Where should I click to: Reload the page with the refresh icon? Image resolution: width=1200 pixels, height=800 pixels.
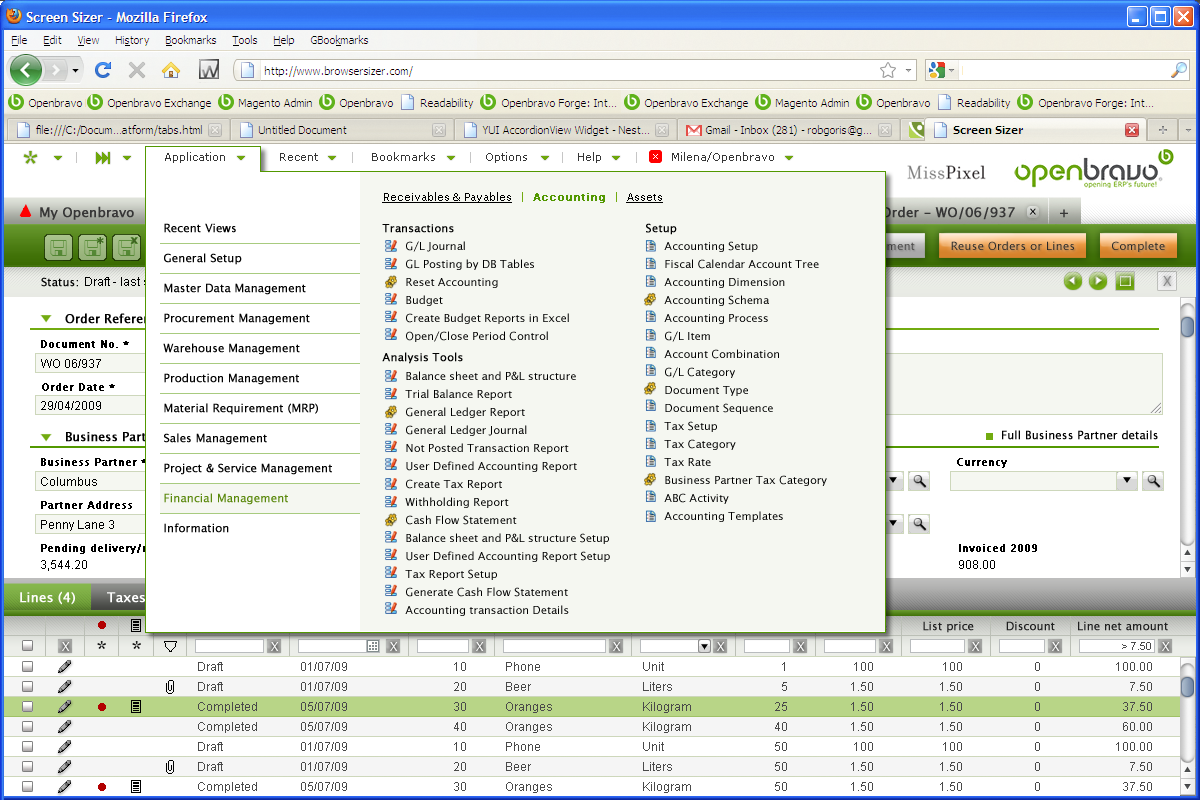102,70
